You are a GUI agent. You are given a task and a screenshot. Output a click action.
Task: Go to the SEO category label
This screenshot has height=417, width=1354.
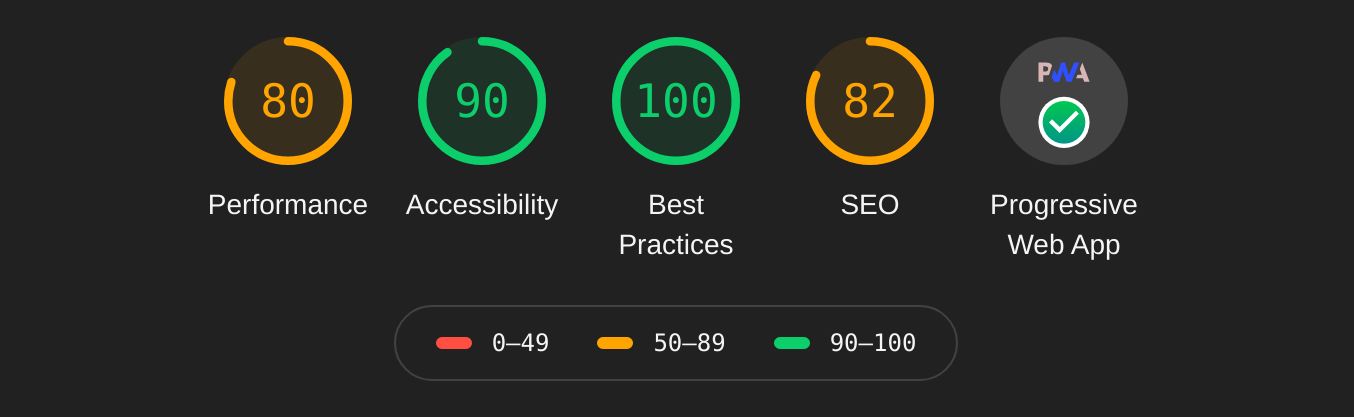click(x=870, y=205)
